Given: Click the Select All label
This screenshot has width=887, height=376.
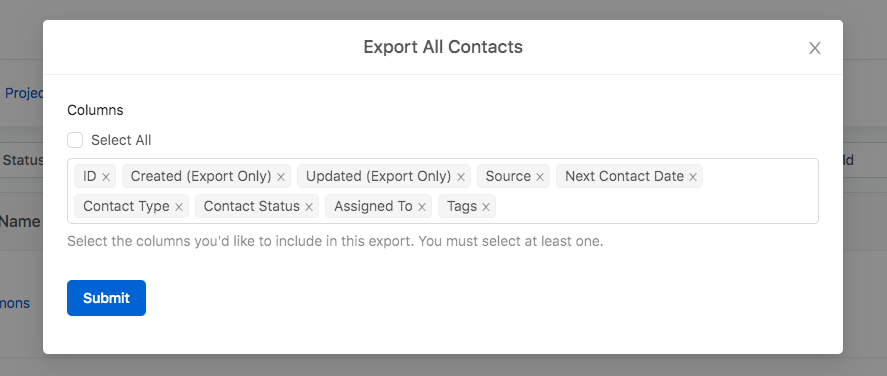Looking at the screenshot, I should [x=121, y=140].
